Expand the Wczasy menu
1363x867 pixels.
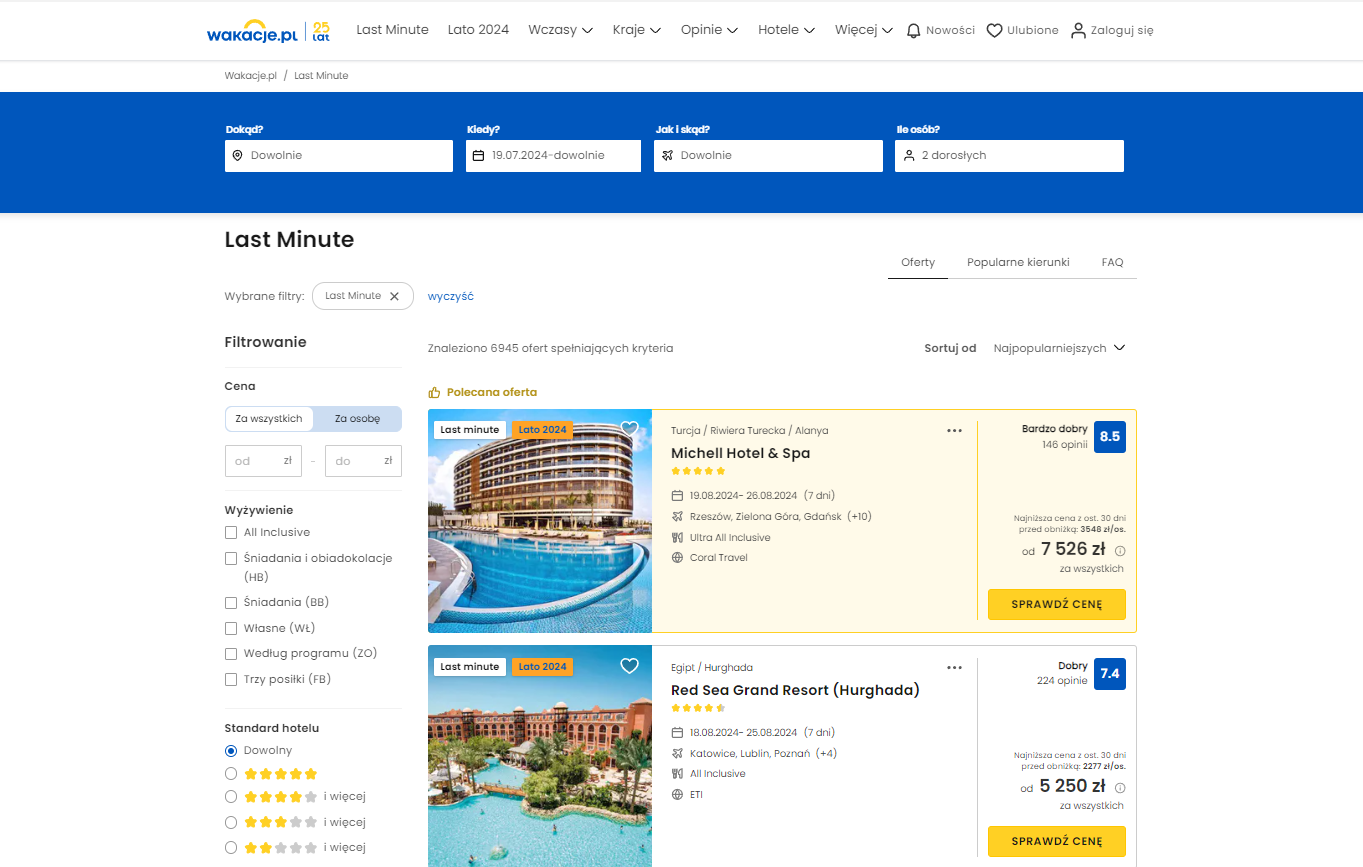[x=560, y=30]
